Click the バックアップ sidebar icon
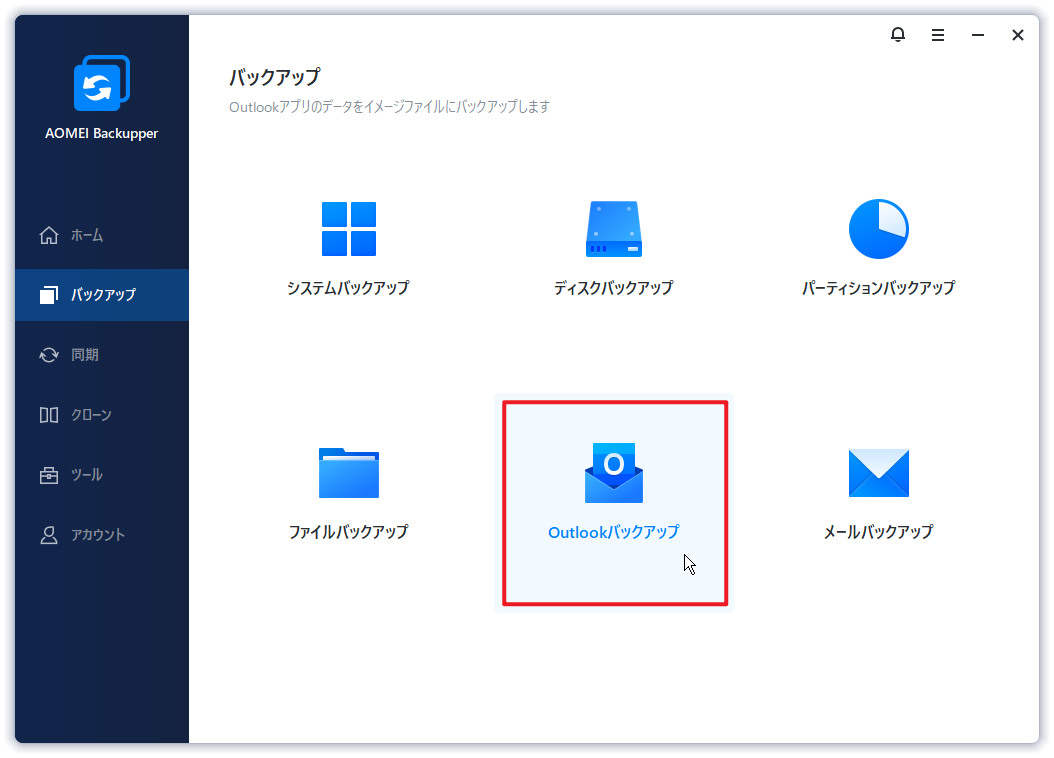Screen dimensions: 1054x758 click(48, 294)
